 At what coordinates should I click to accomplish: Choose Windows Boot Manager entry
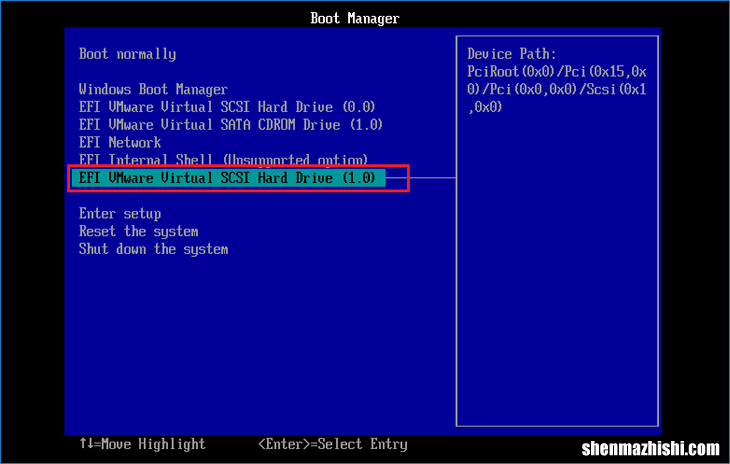click(x=153, y=89)
